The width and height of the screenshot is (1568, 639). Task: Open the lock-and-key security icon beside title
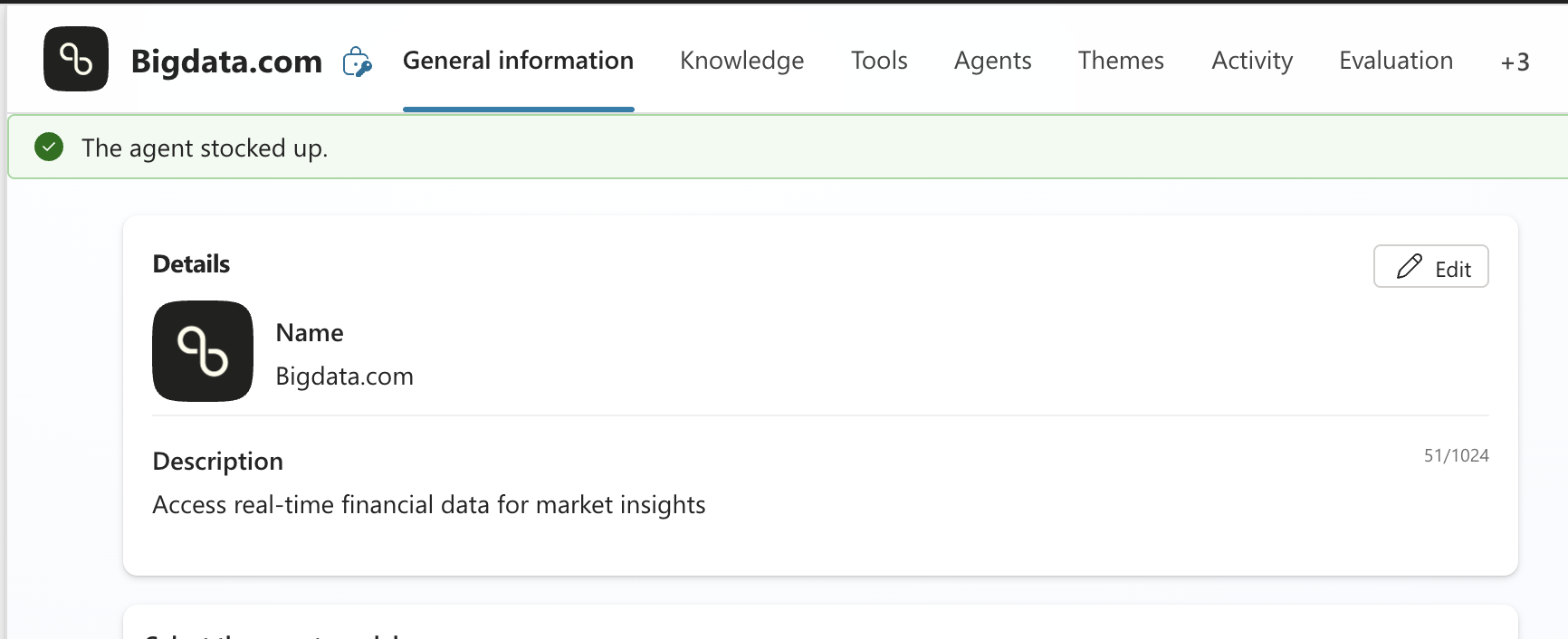(x=359, y=61)
